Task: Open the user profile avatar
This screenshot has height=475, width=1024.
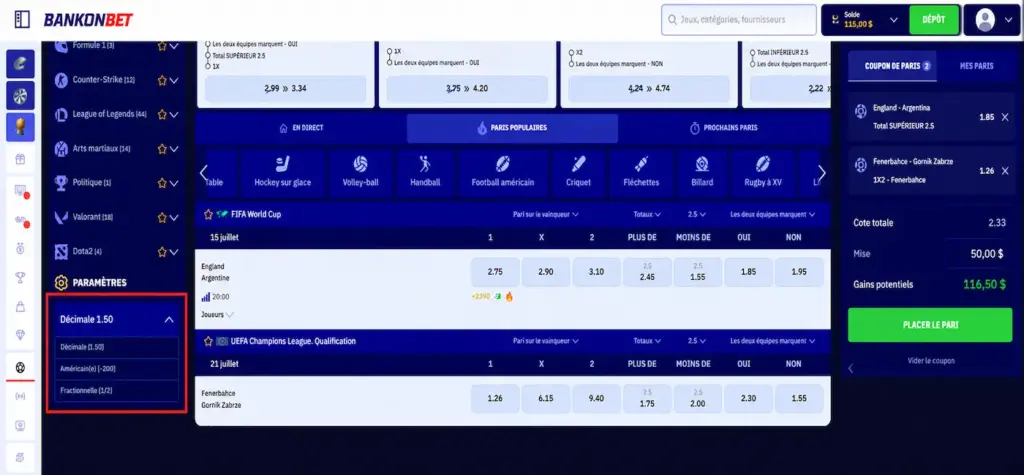Action: coord(985,20)
